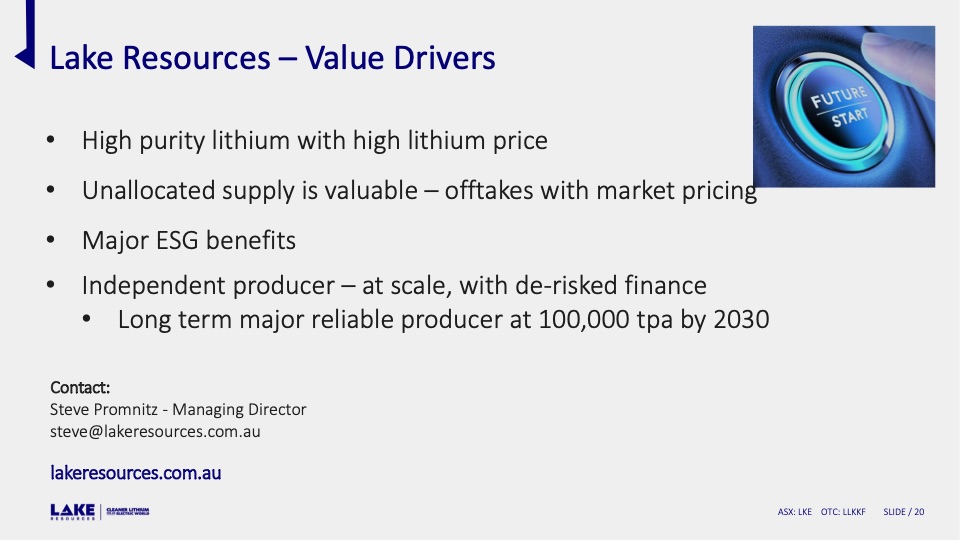Click the 100,000 tpa by 2030 sub-bullet
This screenshot has height=540, width=960.
coord(443,320)
